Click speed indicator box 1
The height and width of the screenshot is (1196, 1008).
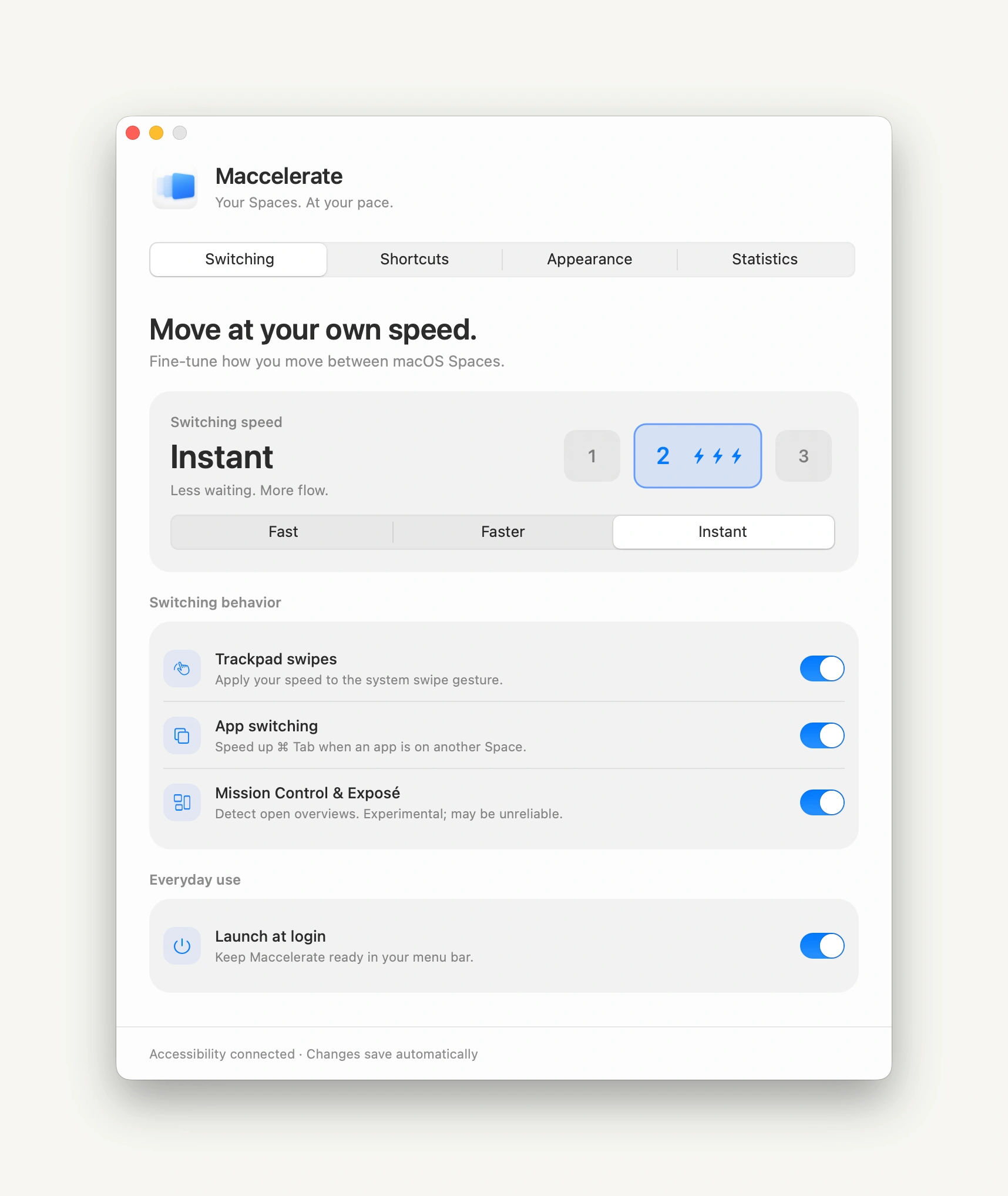592,456
